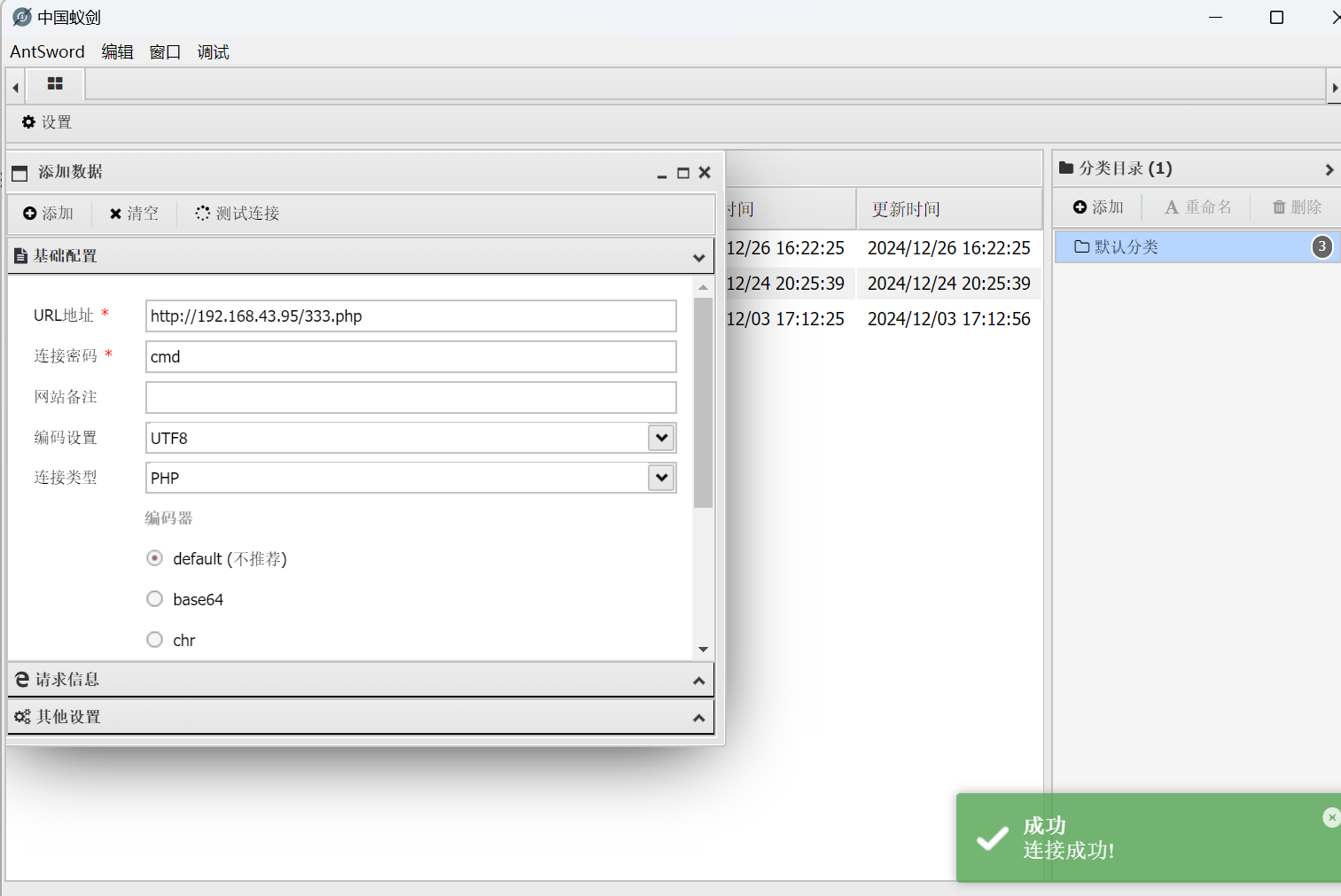The width and height of the screenshot is (1341, 896).
Task: Click 添加 in the add data toolbar
Action: (49, 214)
